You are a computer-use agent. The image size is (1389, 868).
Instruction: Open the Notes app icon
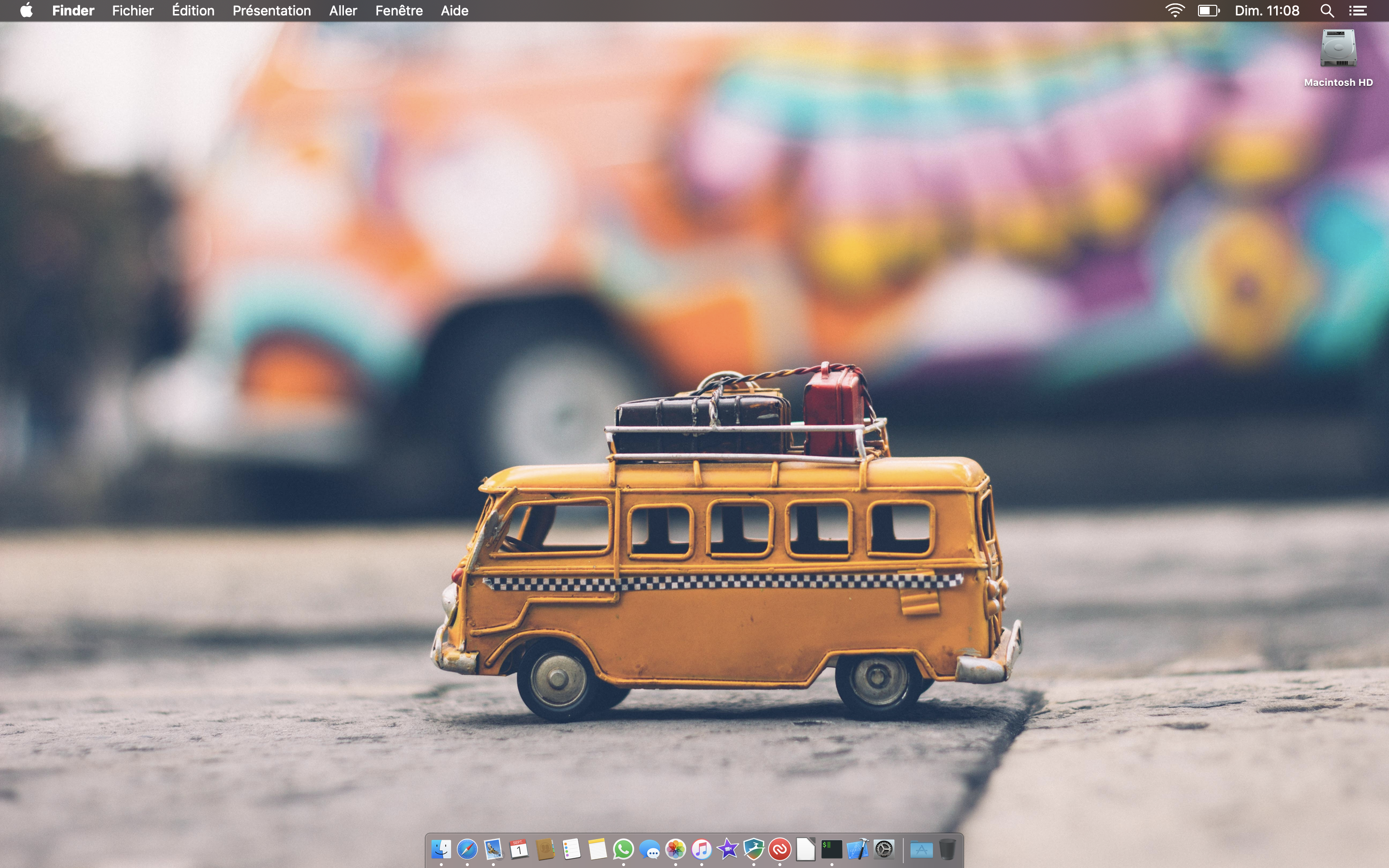tap(597, 849)
